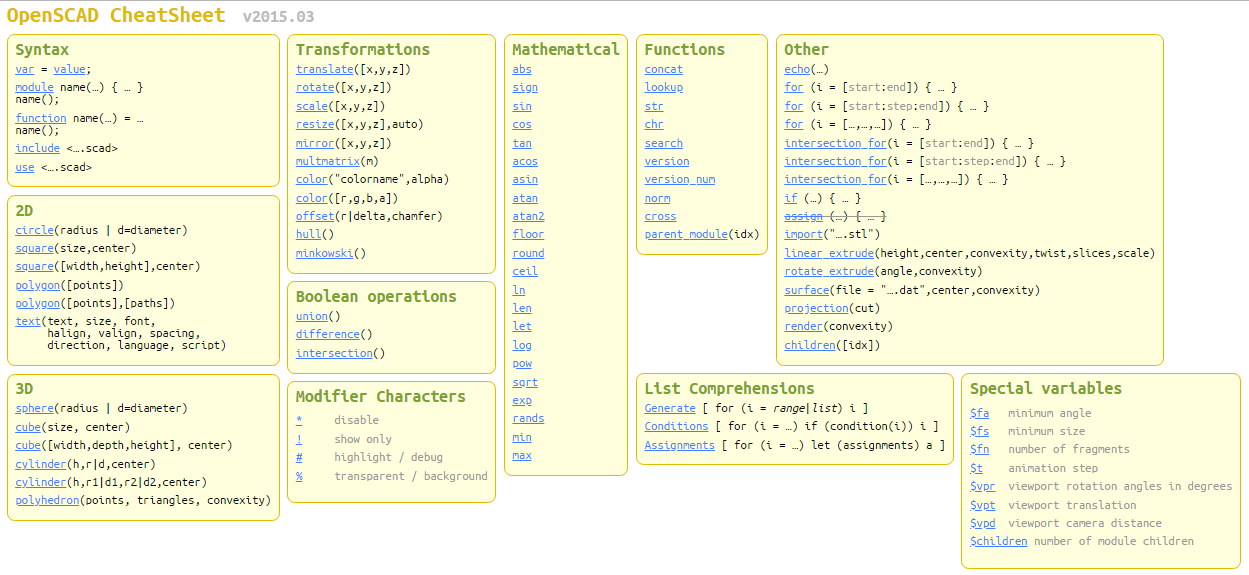Screen dimensions: 1249x575
Task: Click the linear_extrude link
Action: coord(829,253)
